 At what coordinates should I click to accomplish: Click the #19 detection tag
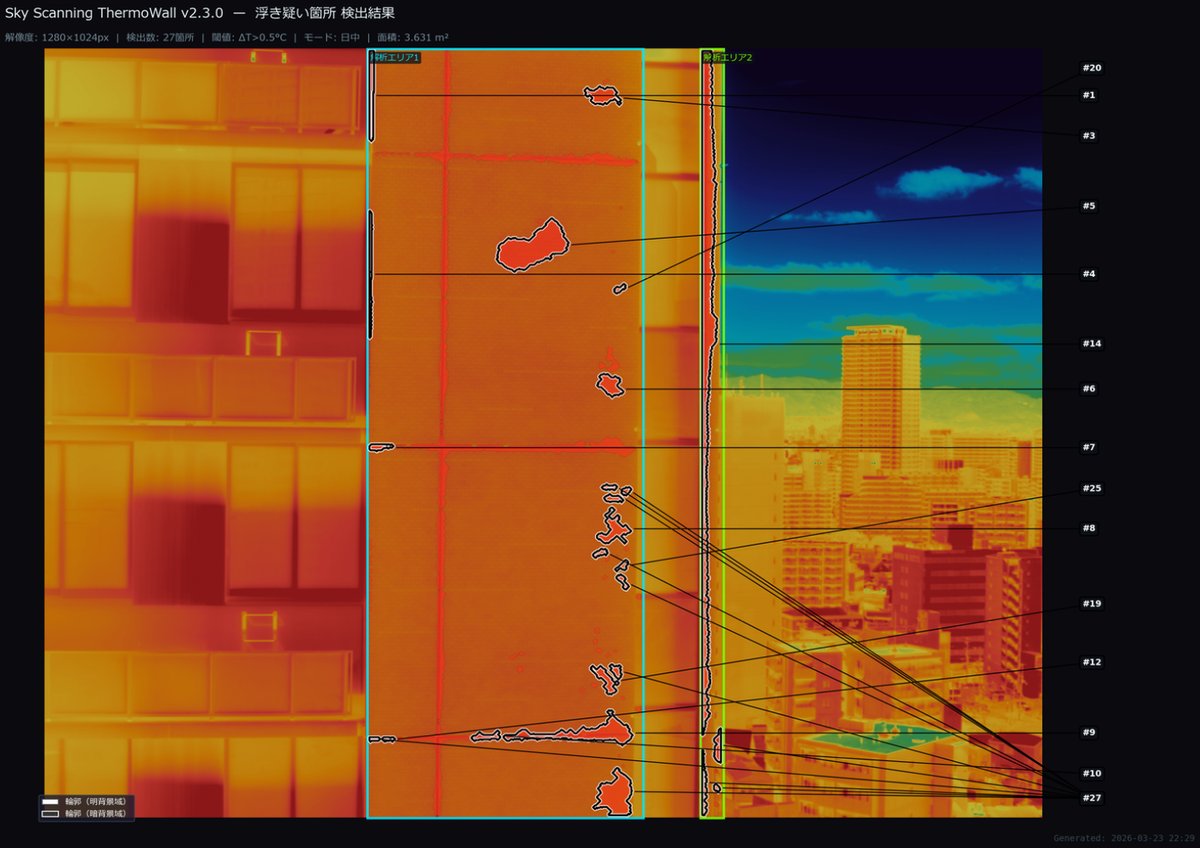(x=1091, y=604)
